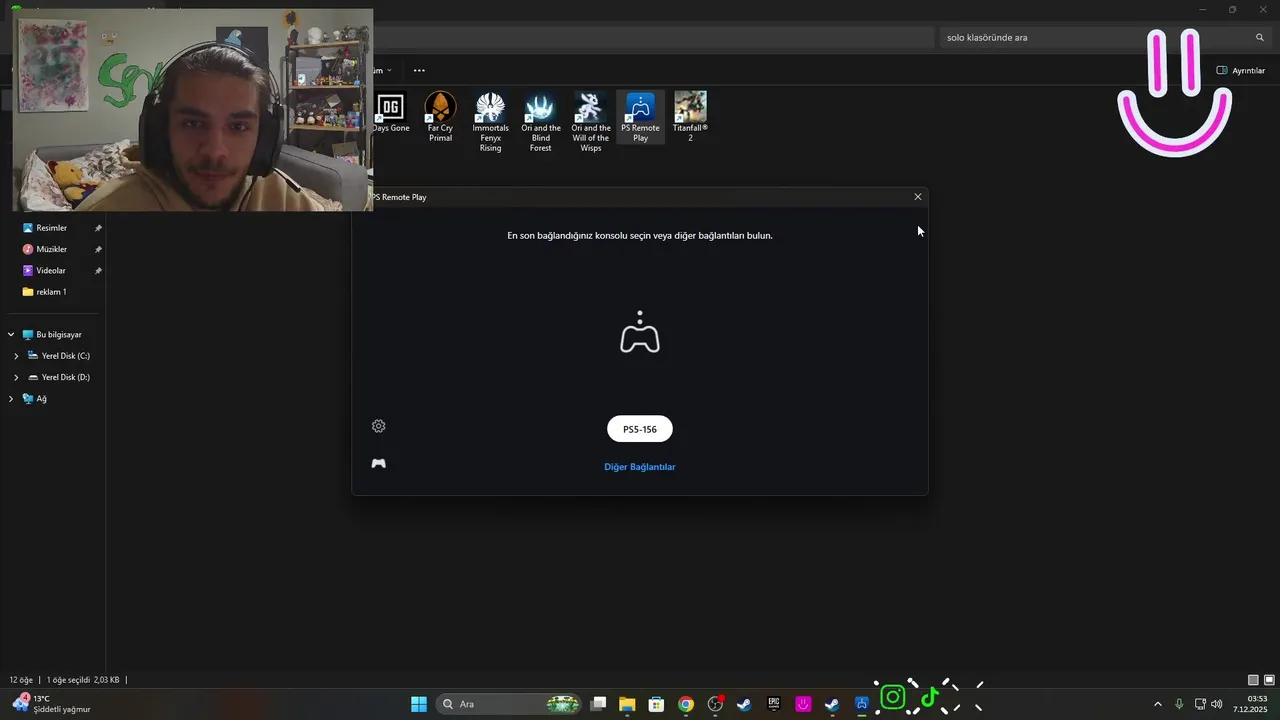Click Bu bilgisayar label
Screen dimensions: 1280x720
click(x=59, y=335)
